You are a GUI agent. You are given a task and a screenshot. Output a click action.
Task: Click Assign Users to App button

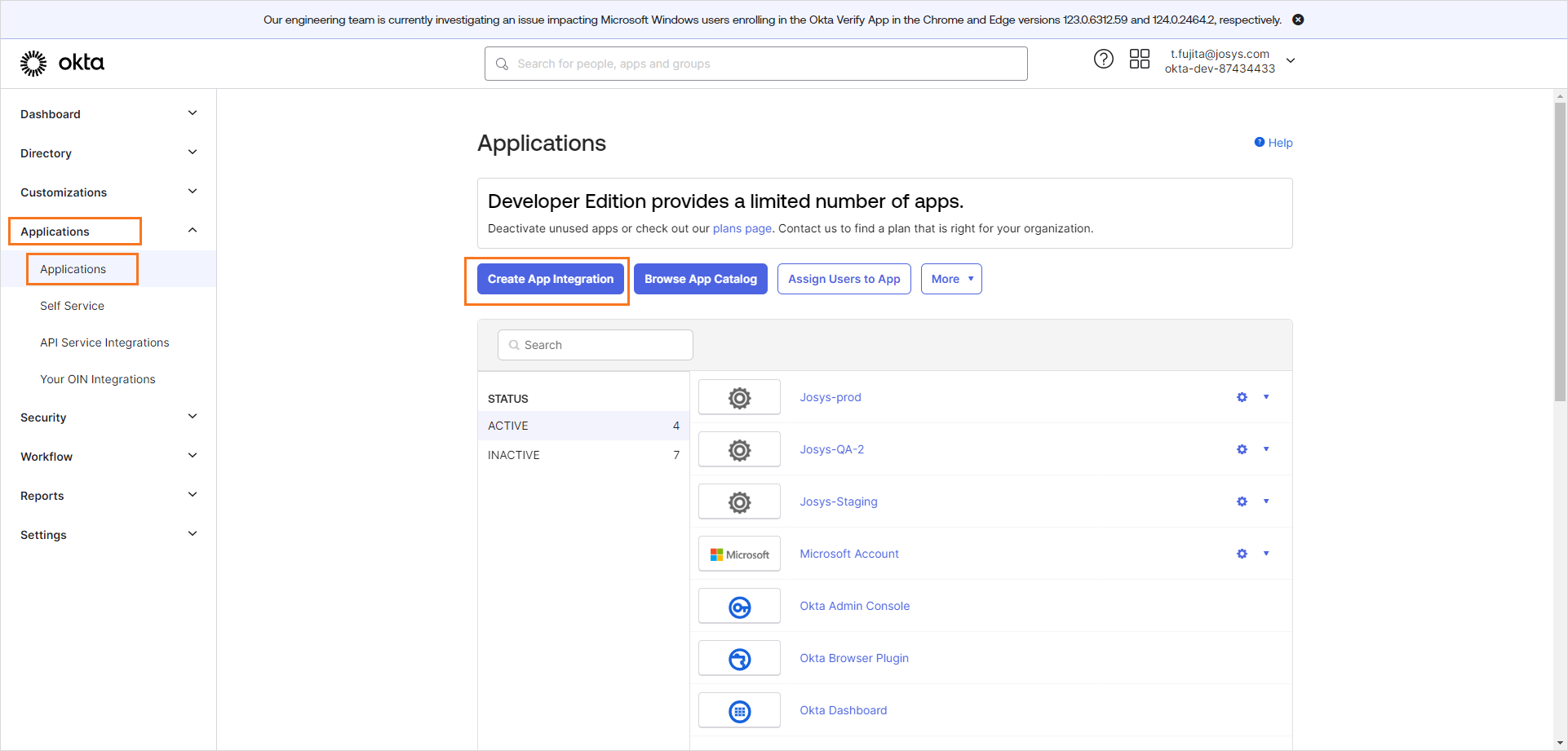[x=844, y=279]
